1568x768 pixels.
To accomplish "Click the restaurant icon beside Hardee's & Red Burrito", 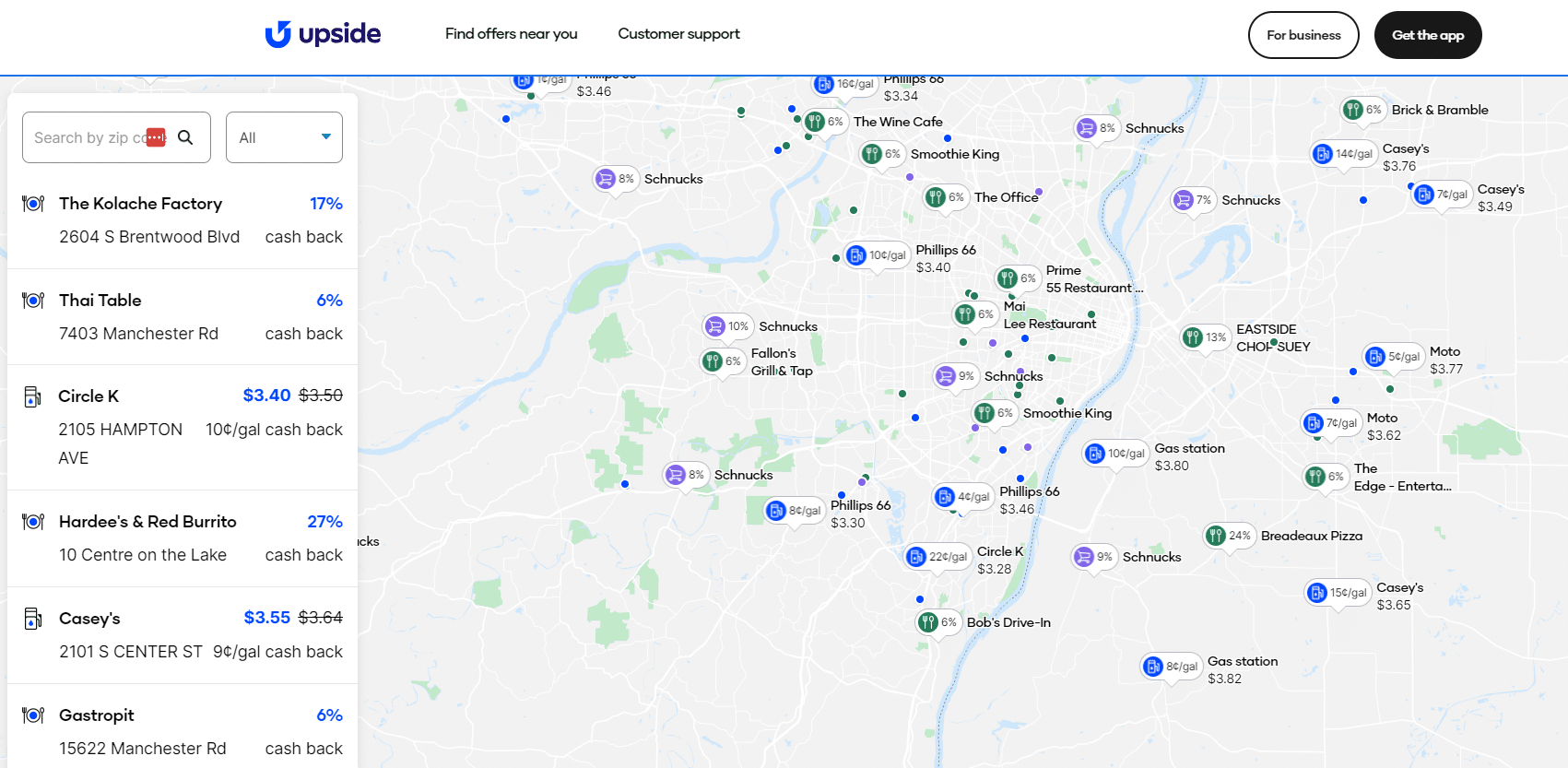I will point(33,522).
